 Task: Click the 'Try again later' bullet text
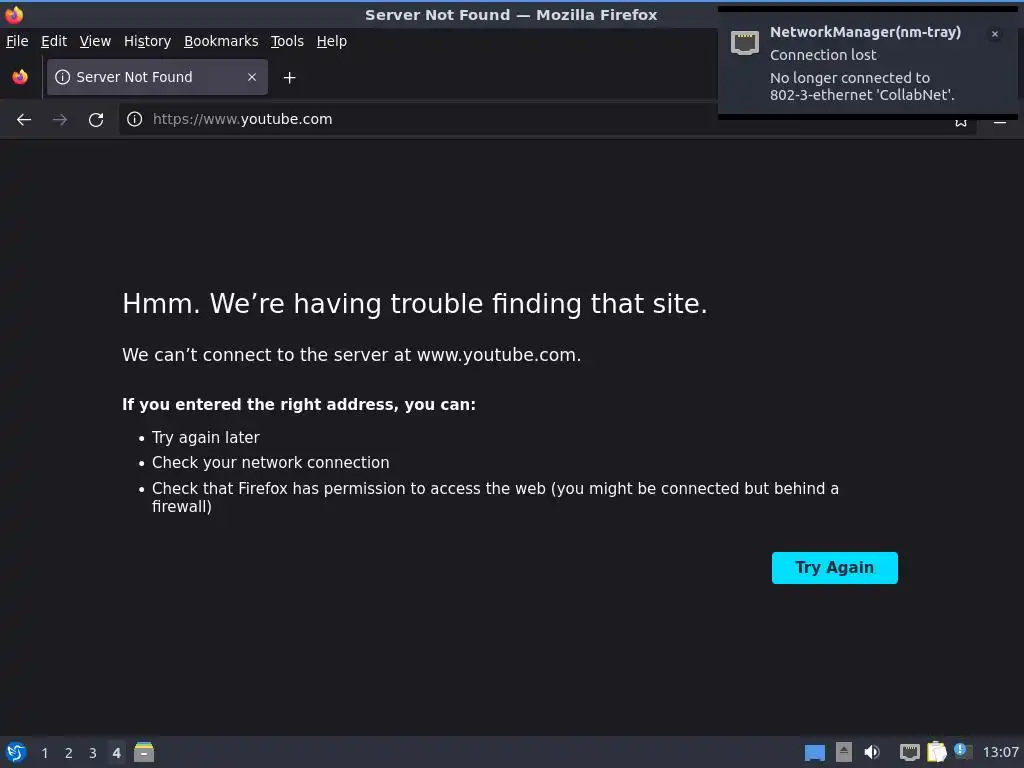coord(206,438)
